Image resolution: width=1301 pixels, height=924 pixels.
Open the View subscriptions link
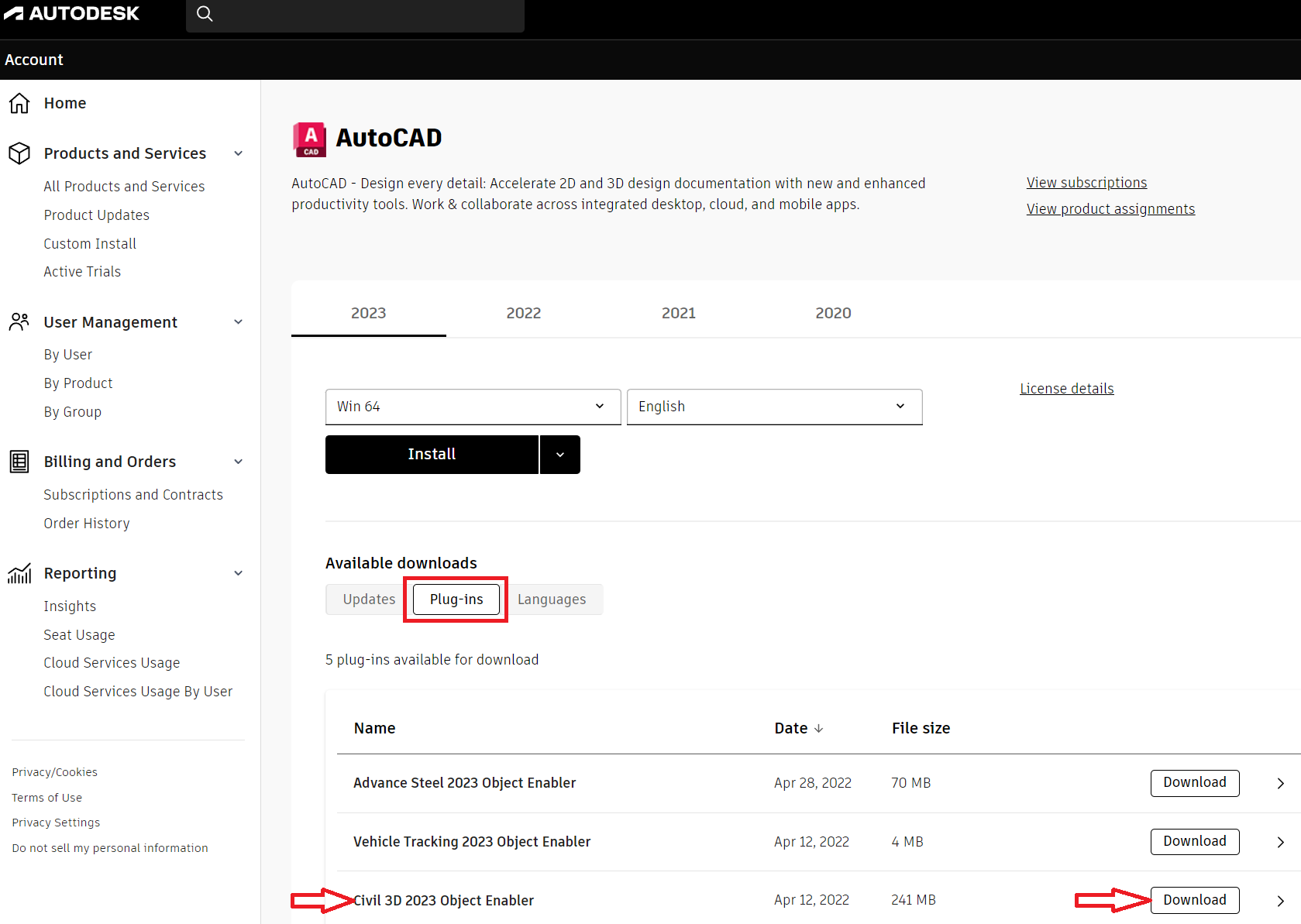[x=1086, y=182]
